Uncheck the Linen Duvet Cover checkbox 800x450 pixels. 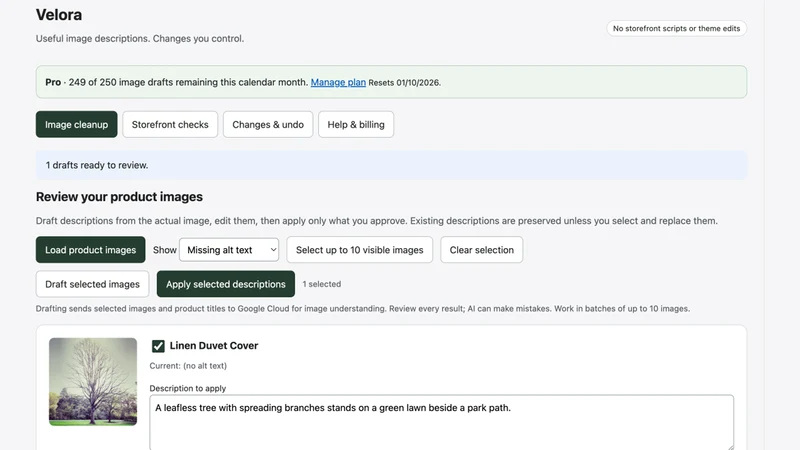point(158,346)
